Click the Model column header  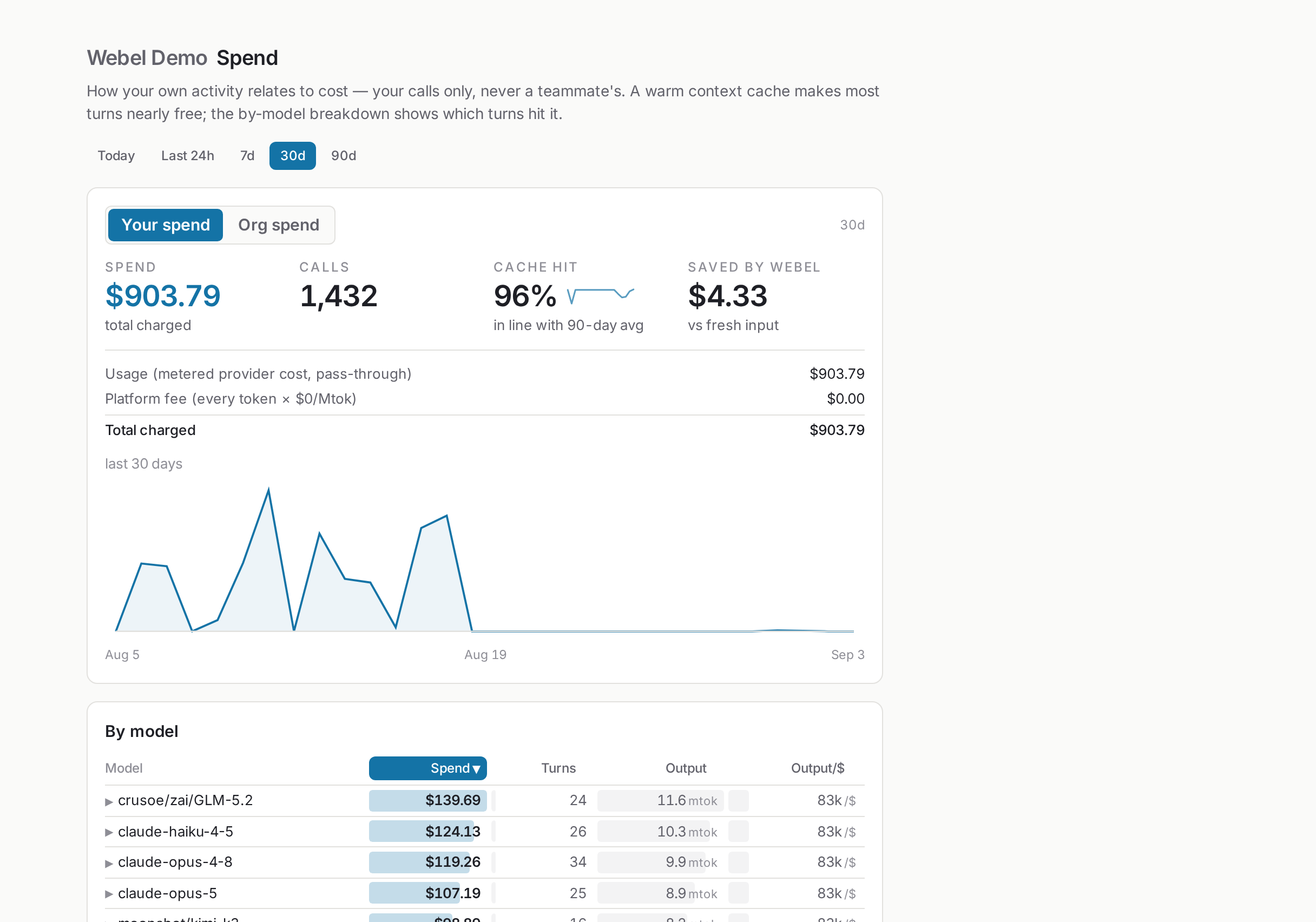pyautogui.click(x=124, y=768)
